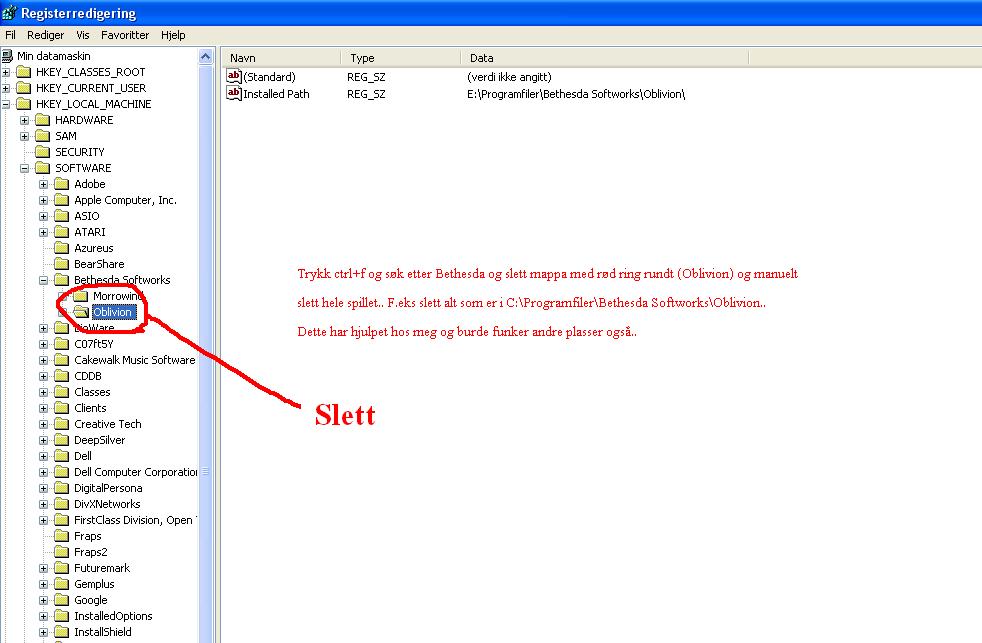Click the Fraps2 folder icon
Viewport: 982px width, 643px height.
[x=62, y=552]
